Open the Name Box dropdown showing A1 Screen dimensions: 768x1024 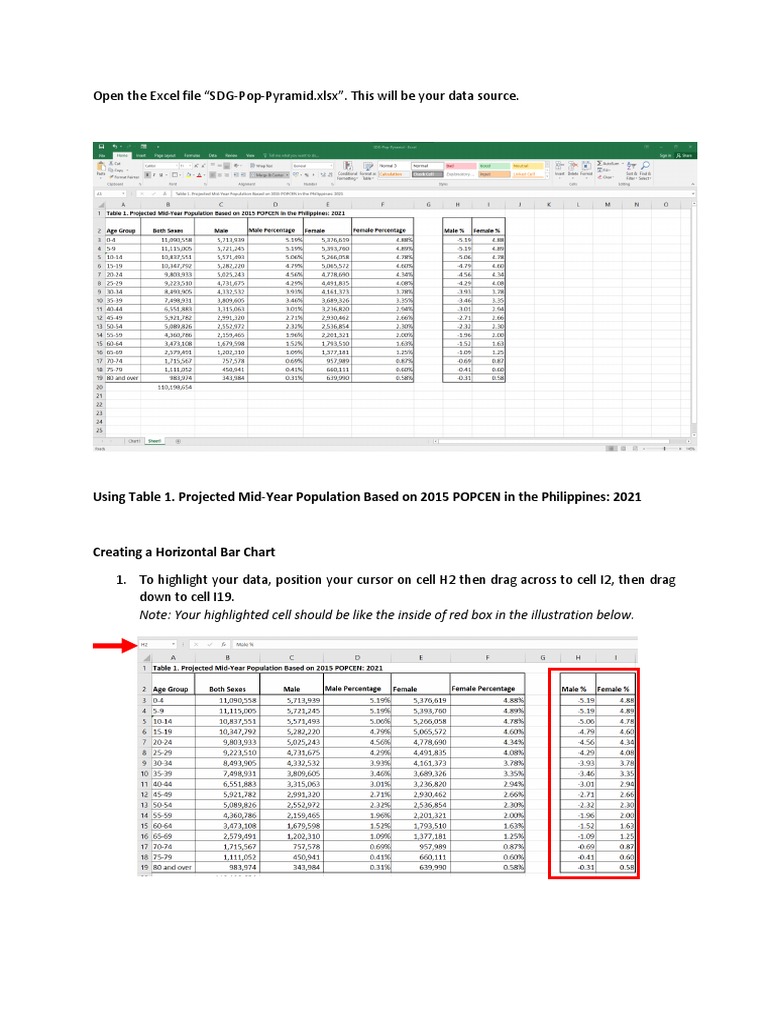[x=123, y=194]
